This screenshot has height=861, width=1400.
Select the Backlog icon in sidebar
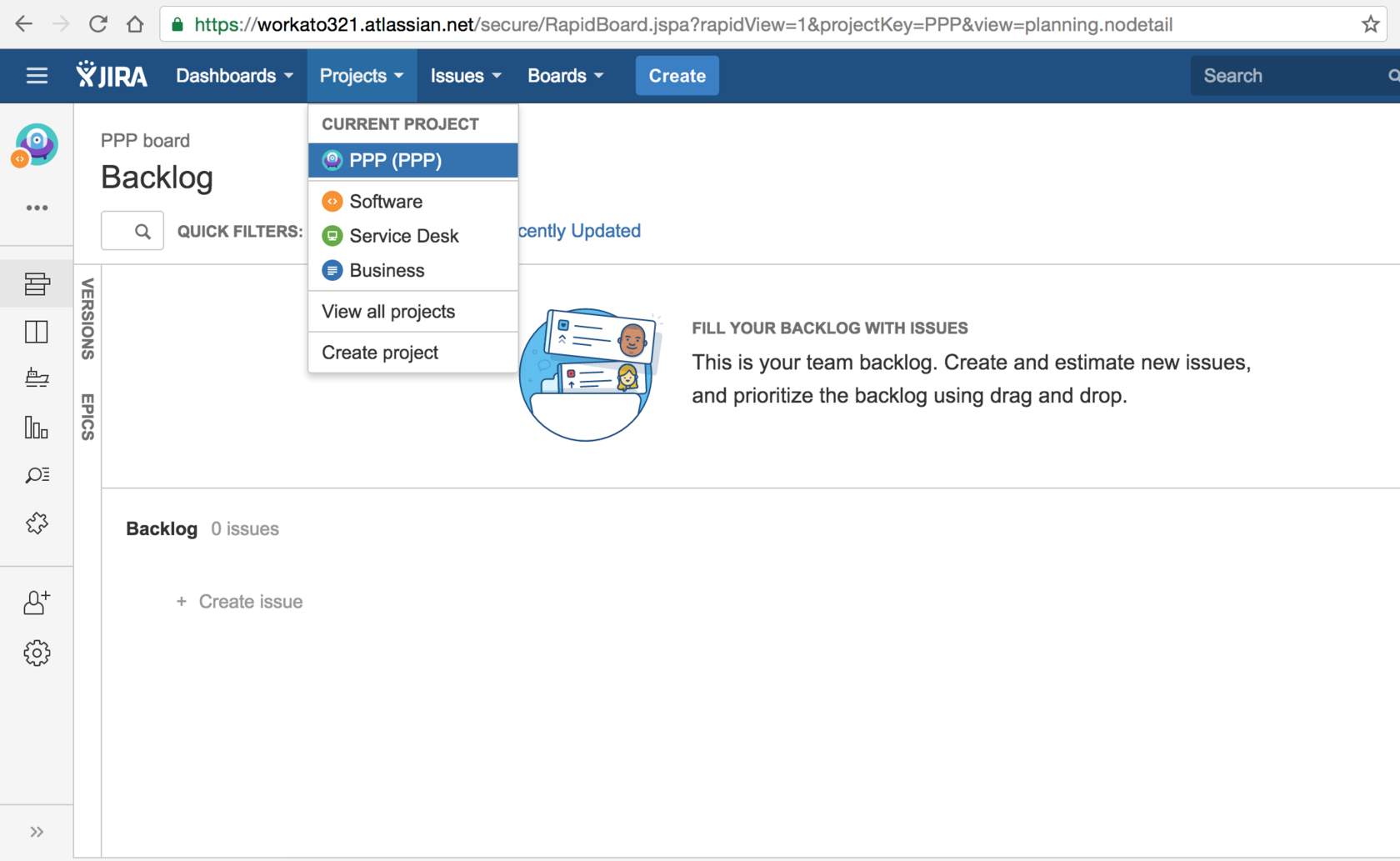(37, 283)
